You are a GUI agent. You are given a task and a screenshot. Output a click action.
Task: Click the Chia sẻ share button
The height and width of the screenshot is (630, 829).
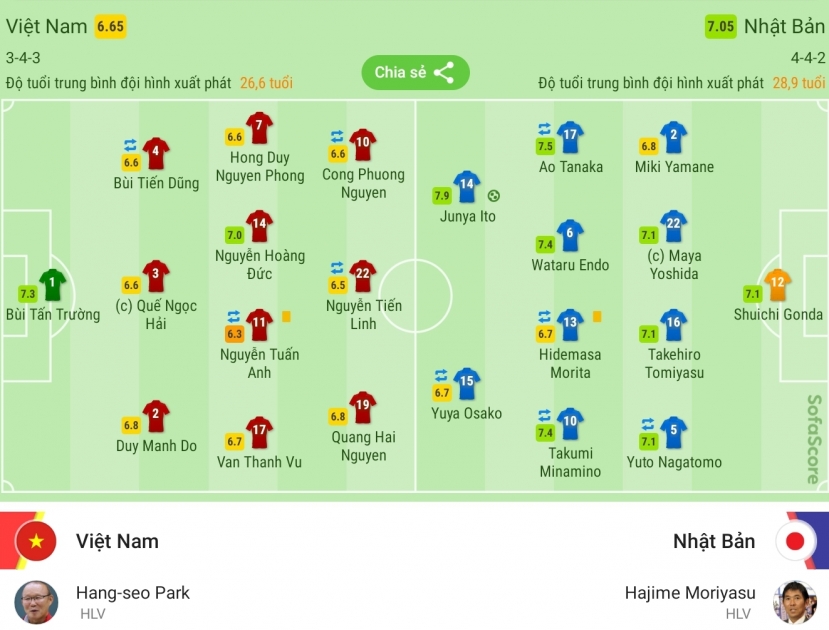tap(415, 72)
